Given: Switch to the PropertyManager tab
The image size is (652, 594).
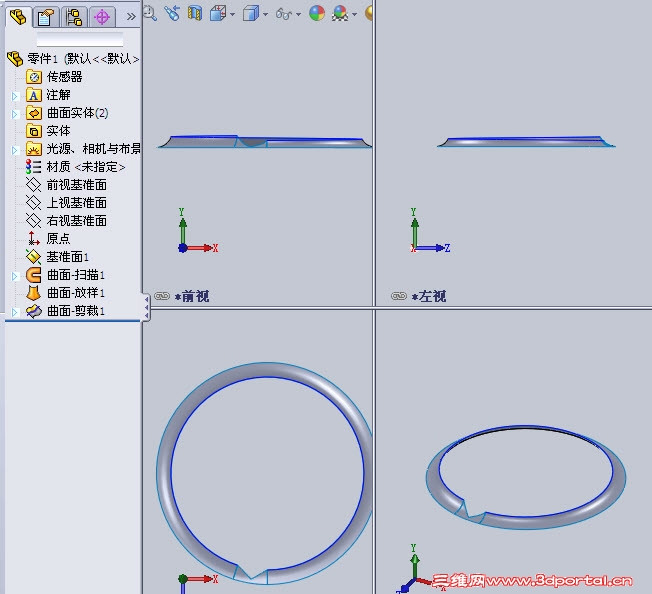Looking at the screenshot, I should click(45, 17).
